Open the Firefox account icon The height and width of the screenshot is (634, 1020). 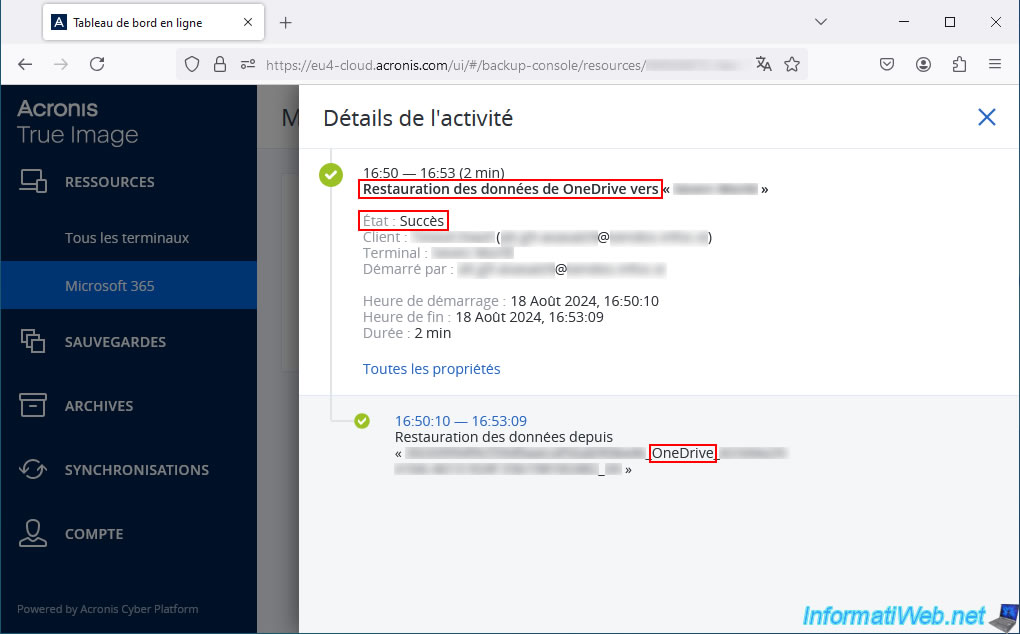(x=923, y=64)
